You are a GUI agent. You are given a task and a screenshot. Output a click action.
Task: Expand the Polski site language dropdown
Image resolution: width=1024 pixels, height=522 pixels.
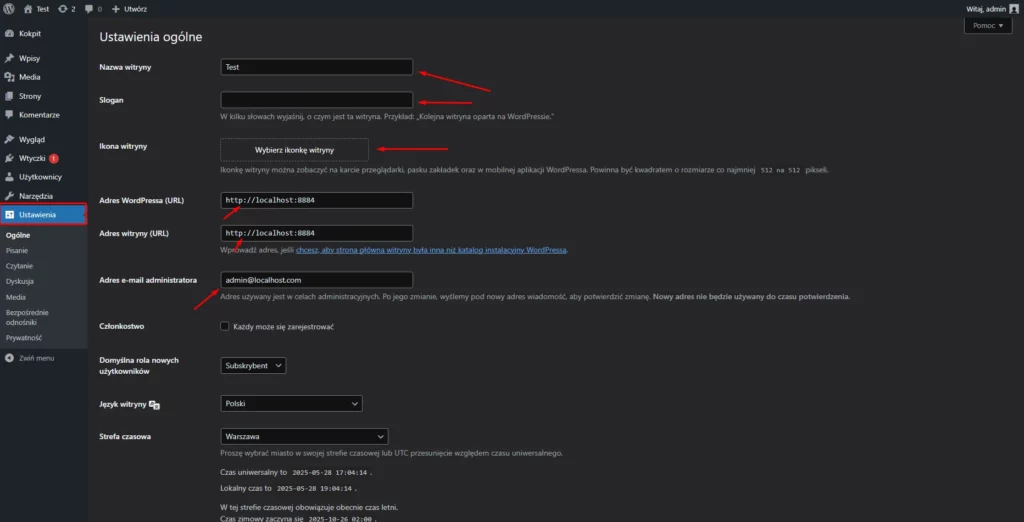[291, 403]
